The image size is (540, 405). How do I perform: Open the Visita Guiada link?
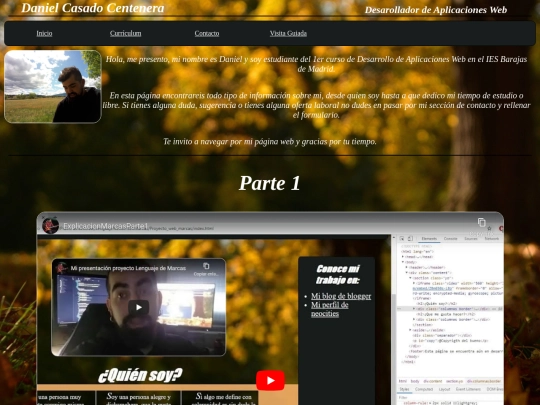coord(288,33)
